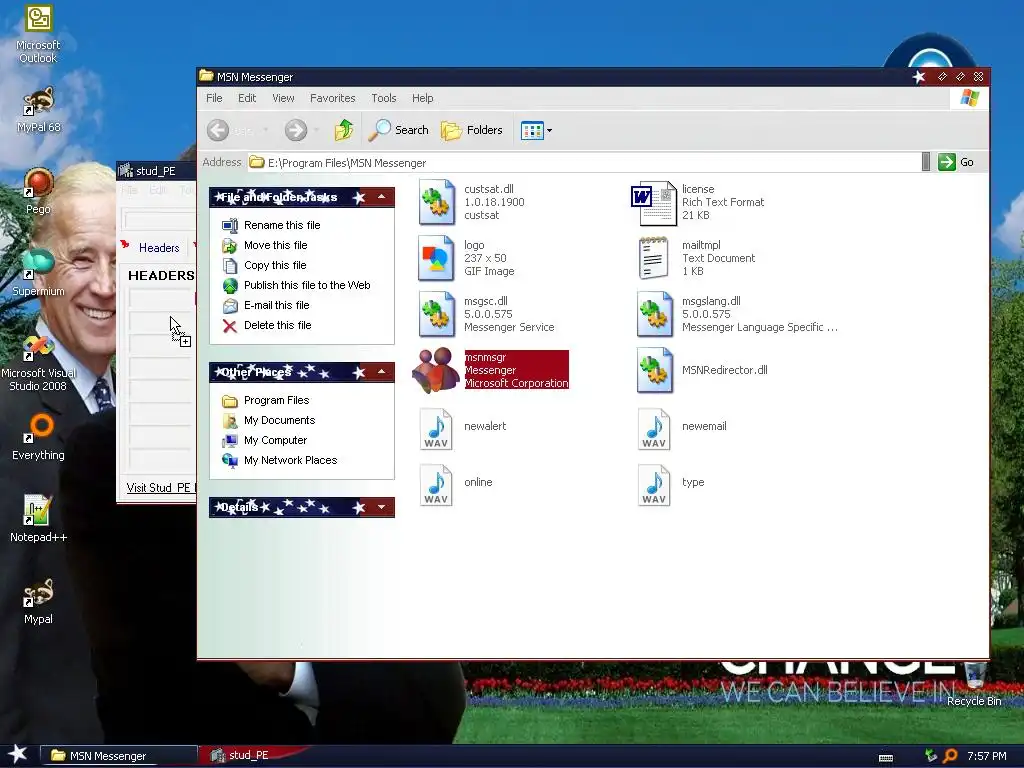Launch MyPal 68 from the desktop
The height and width of the screenshot is (768, 1024).
pyautogui.click(x=38, y=110)
